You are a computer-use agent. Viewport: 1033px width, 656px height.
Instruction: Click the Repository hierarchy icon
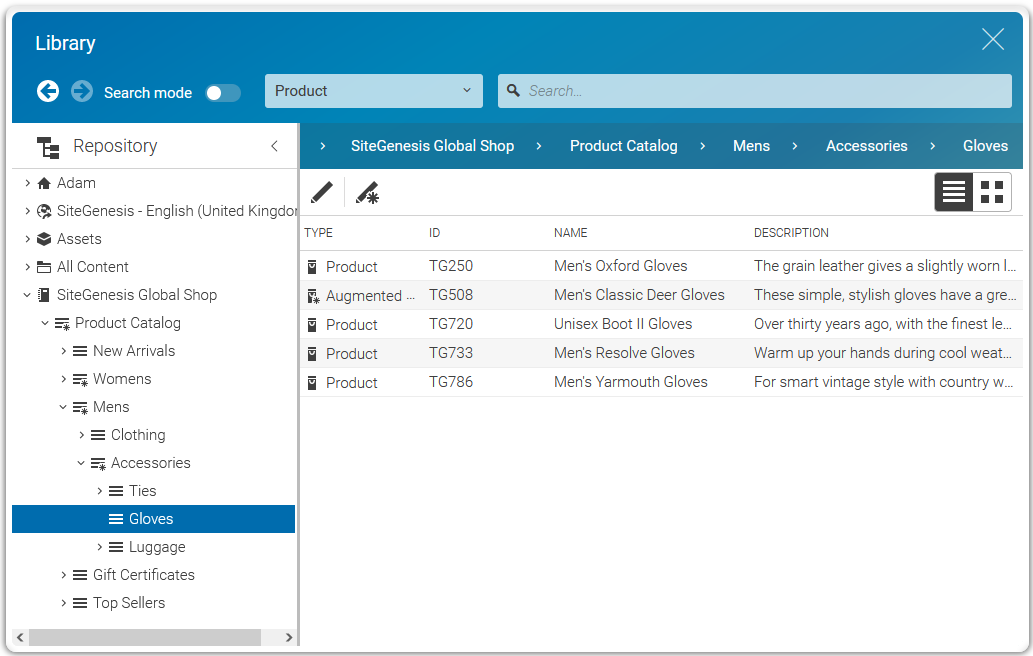point(48,146)
